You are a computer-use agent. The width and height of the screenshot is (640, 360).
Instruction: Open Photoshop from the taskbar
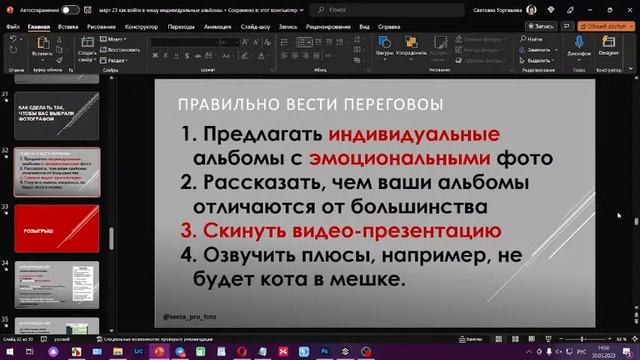coord(324,351)
